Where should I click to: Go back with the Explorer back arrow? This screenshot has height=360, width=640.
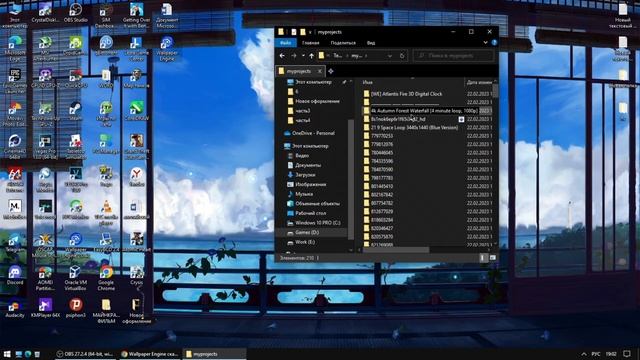[x=282, y=56]
